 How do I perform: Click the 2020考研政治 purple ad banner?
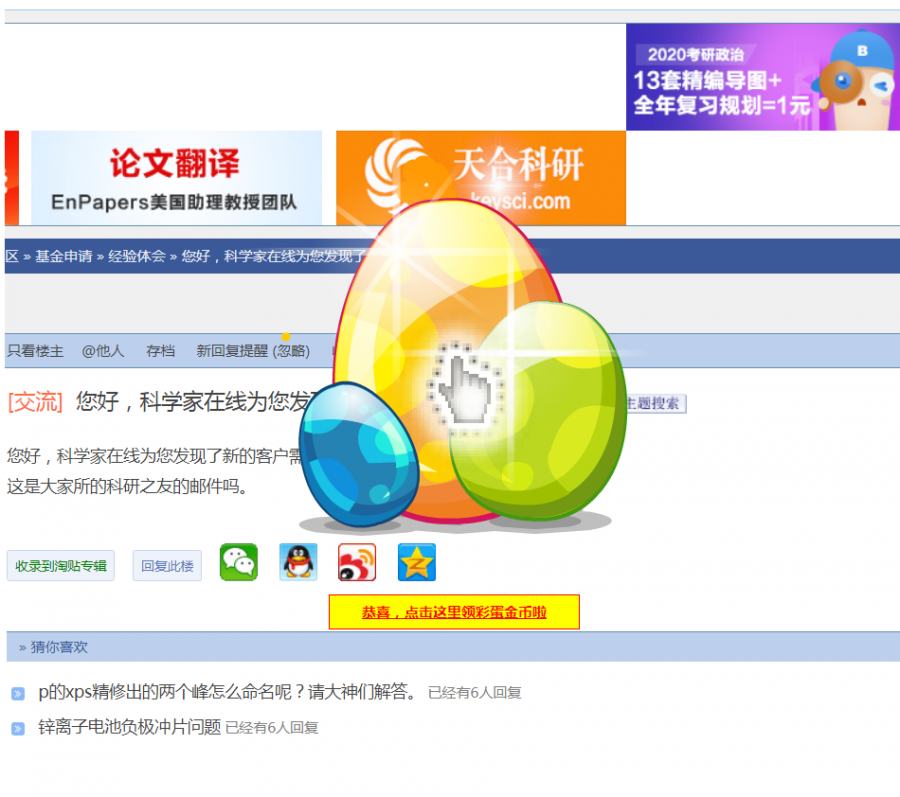[763, 77]
